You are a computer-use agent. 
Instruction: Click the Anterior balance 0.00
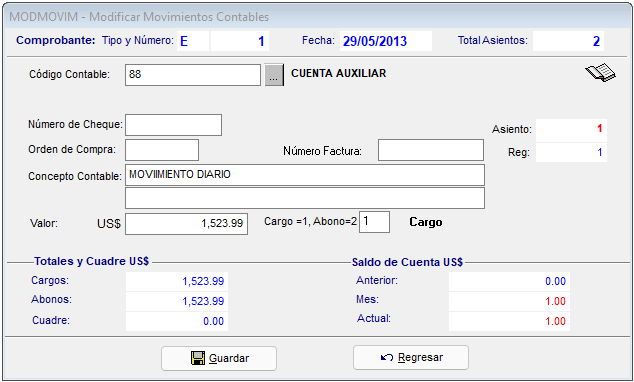point(509,281)
